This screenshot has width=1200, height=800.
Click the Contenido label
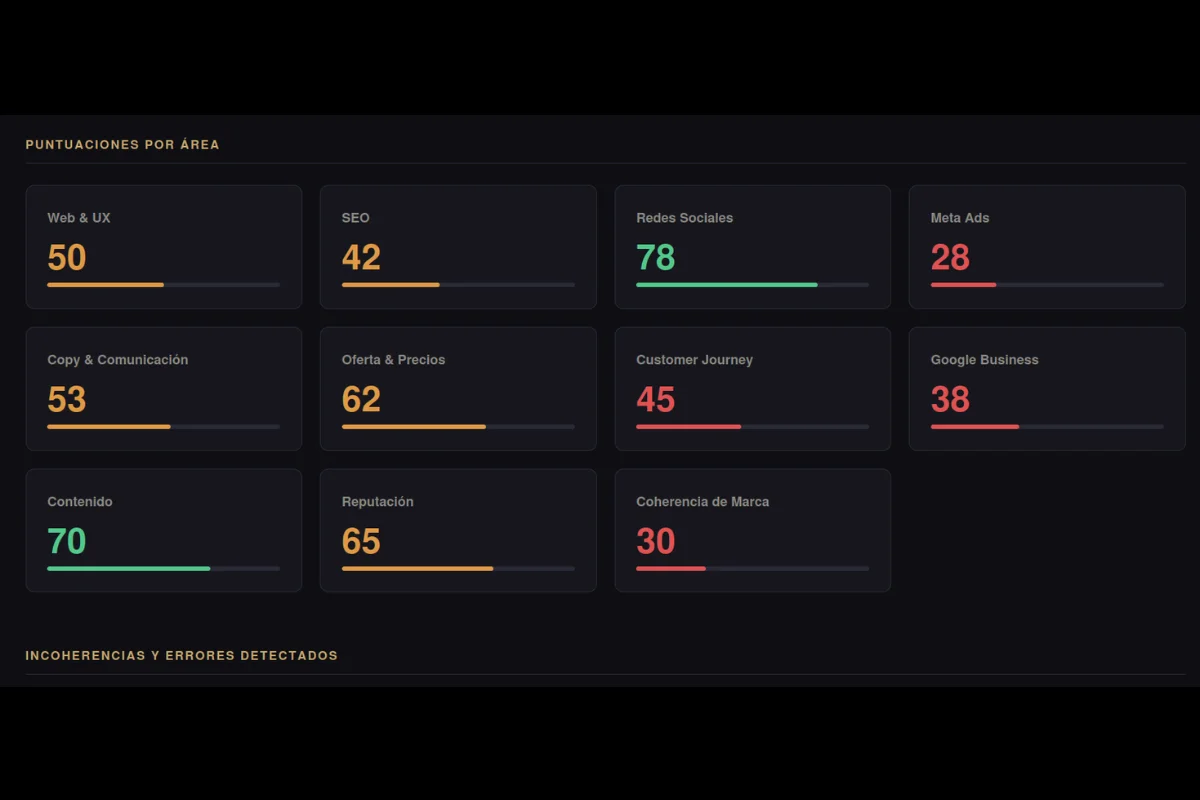point(80,502)
